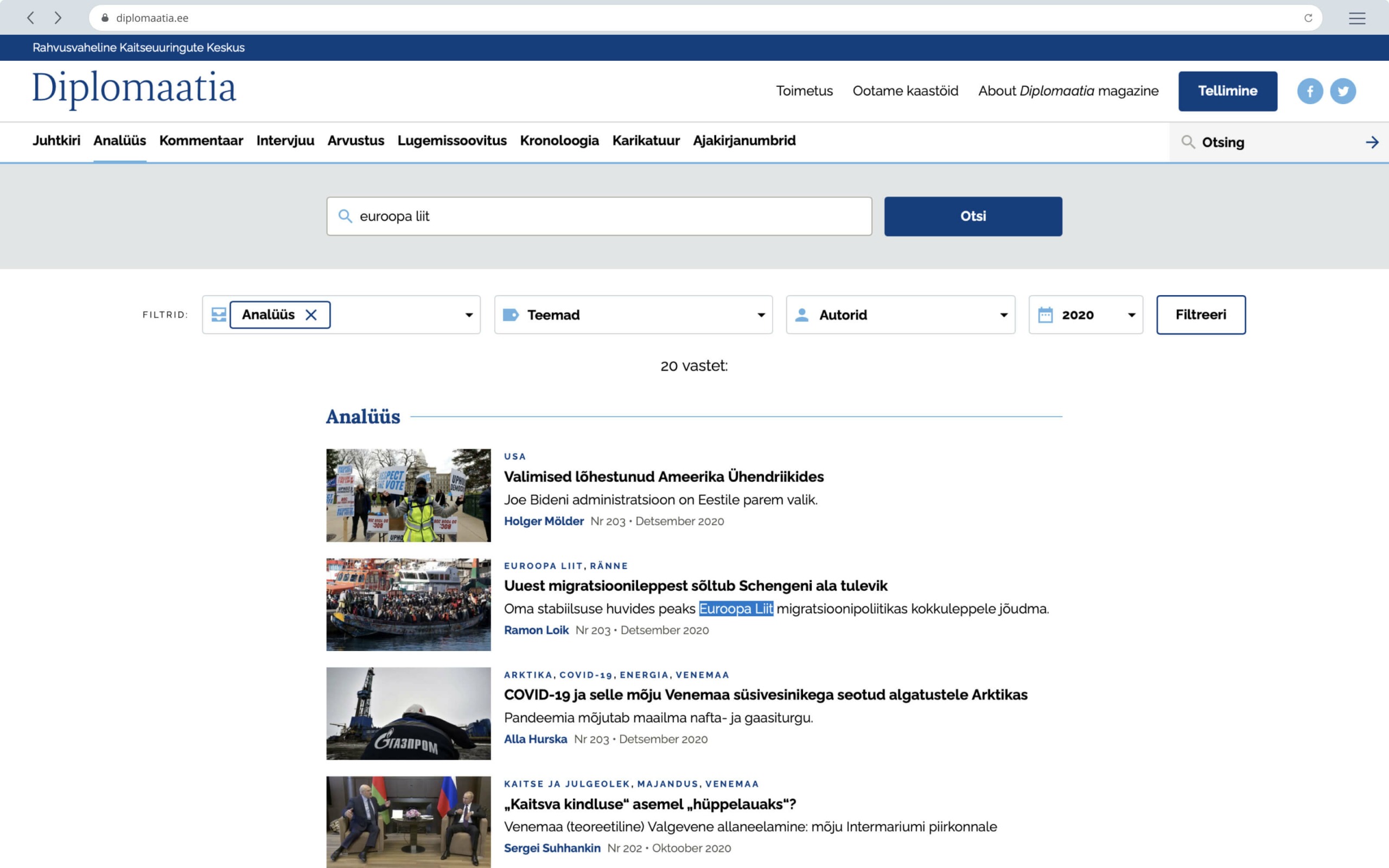Submit search via the arrow icon next to Otsing
The image size is (1389, 868).
coord(1372,142)
